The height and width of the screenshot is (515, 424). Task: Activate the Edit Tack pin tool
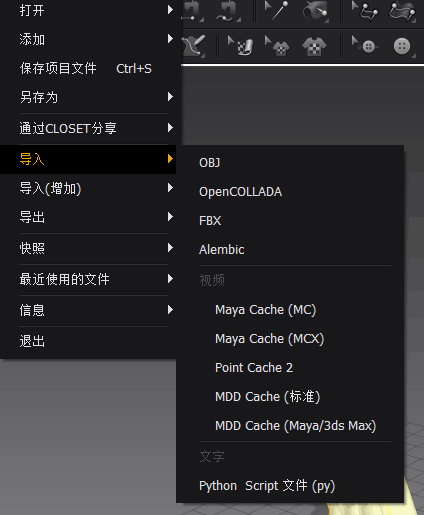click(276, 11)
